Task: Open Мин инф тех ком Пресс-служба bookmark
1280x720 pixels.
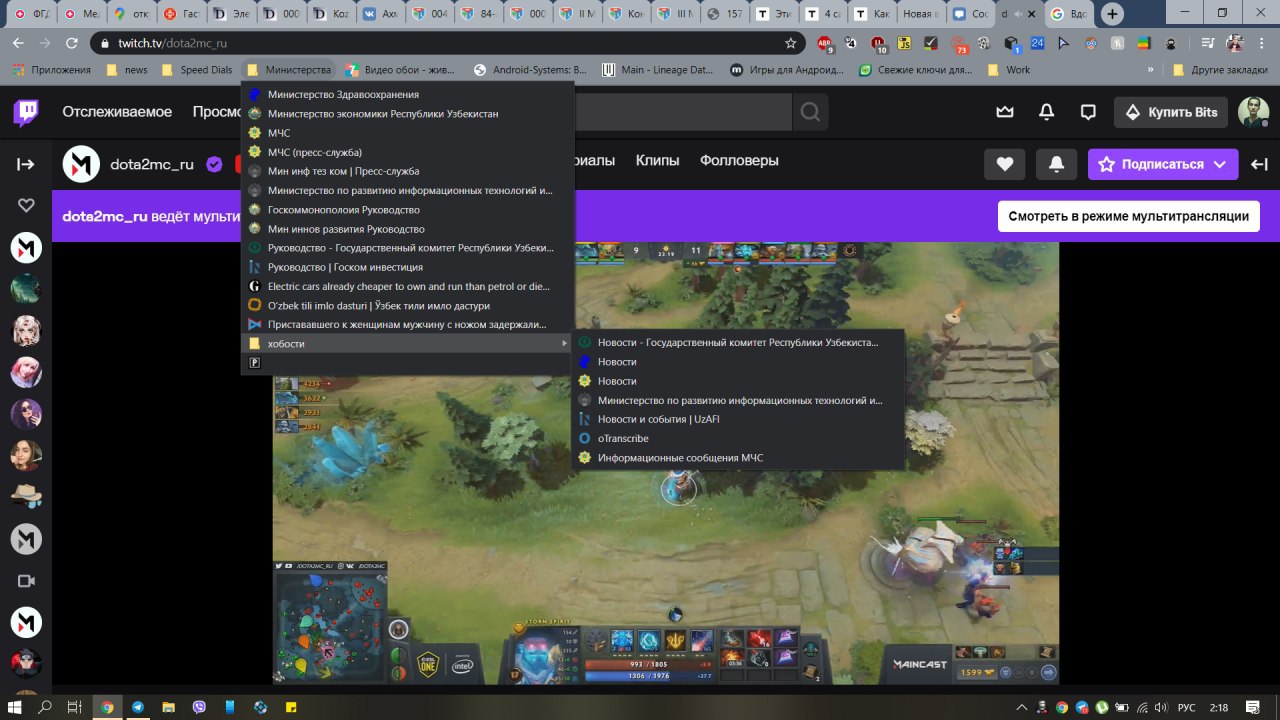Action: (408, 171)
